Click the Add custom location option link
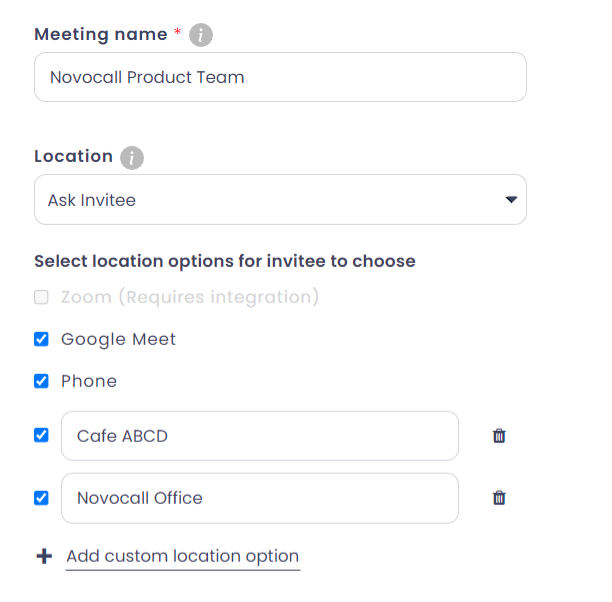Screen dimensions: 612x602 point(182,557)
